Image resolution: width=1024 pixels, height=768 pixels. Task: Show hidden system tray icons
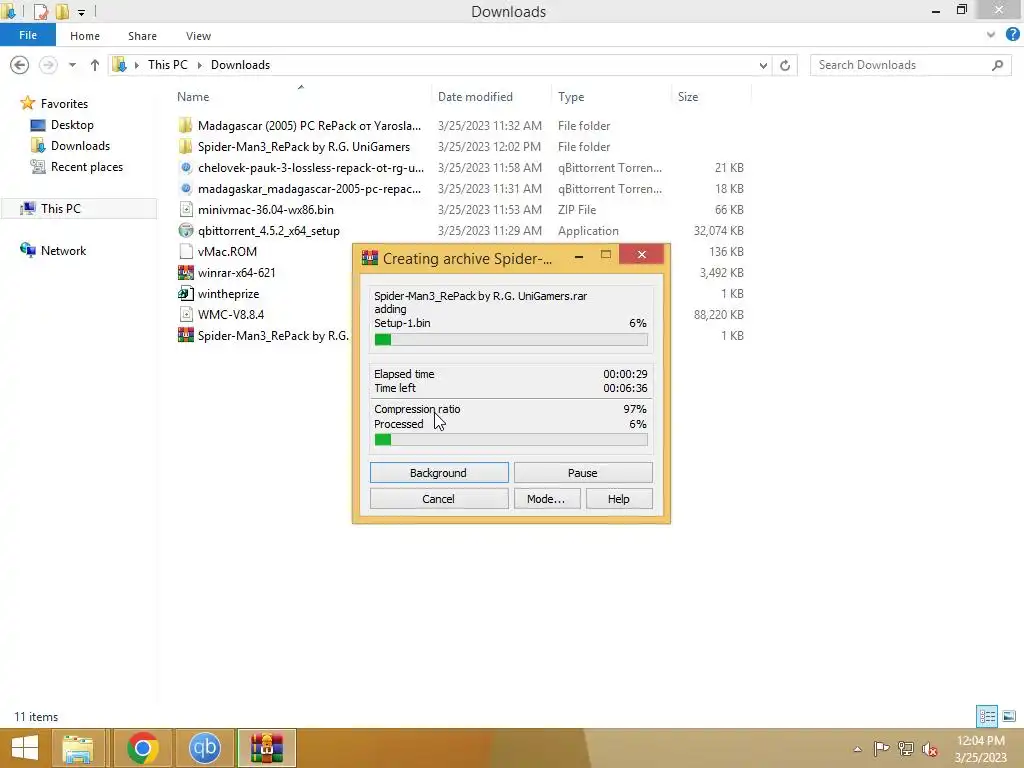coord(857,749)
